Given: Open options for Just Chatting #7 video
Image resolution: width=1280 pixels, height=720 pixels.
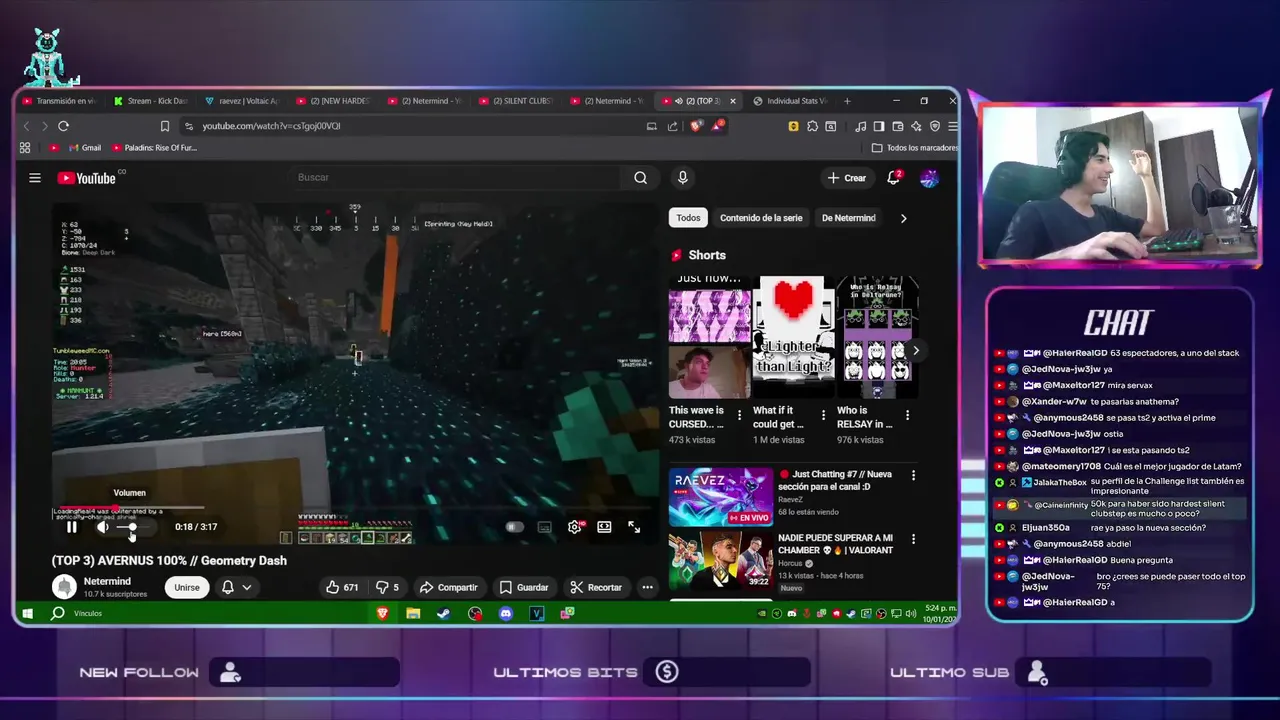Looking at the screenshot, I should point(913,476).
